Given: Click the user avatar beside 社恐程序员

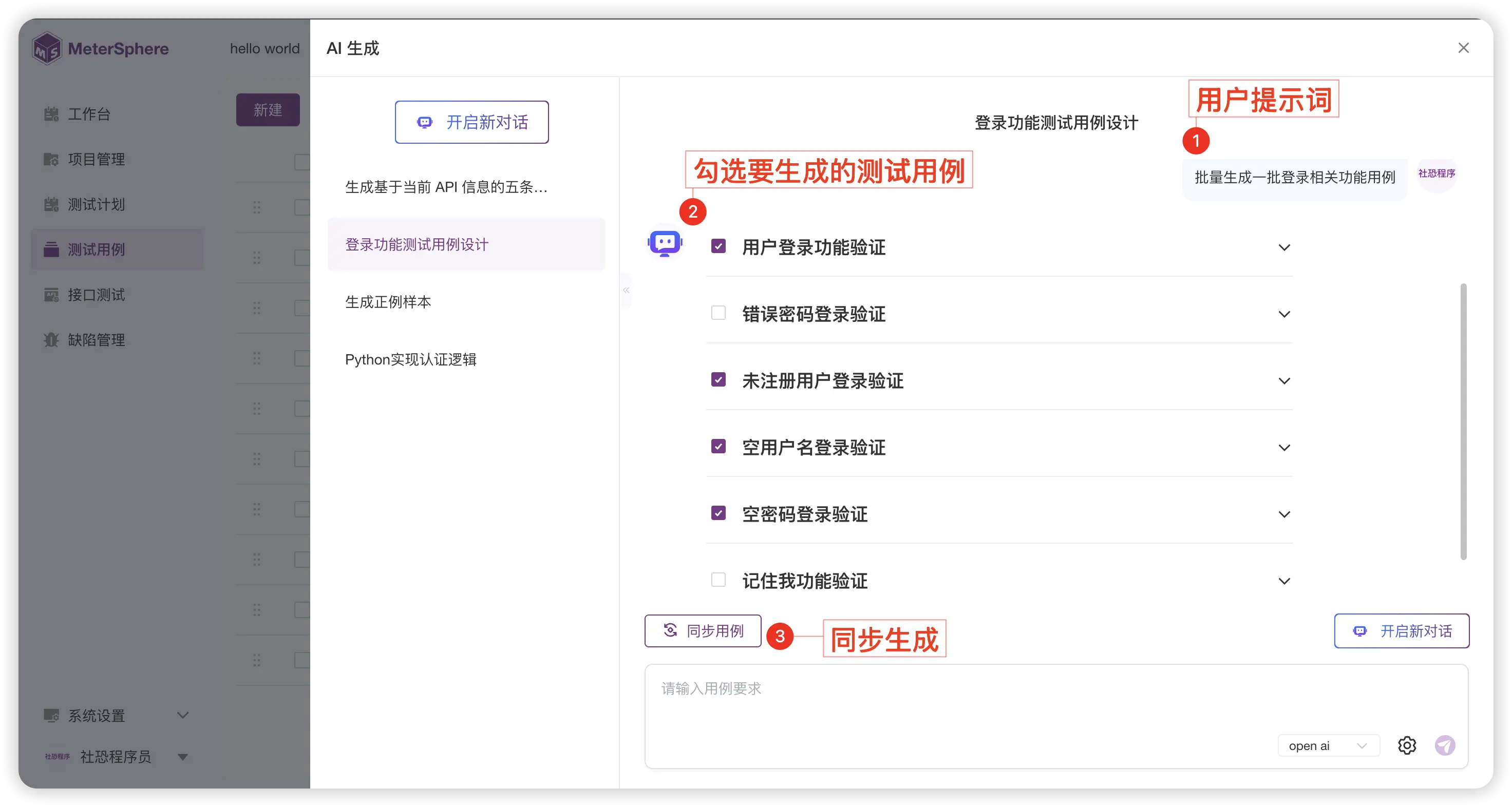Looking at the screenshot, I should point(57,757).
